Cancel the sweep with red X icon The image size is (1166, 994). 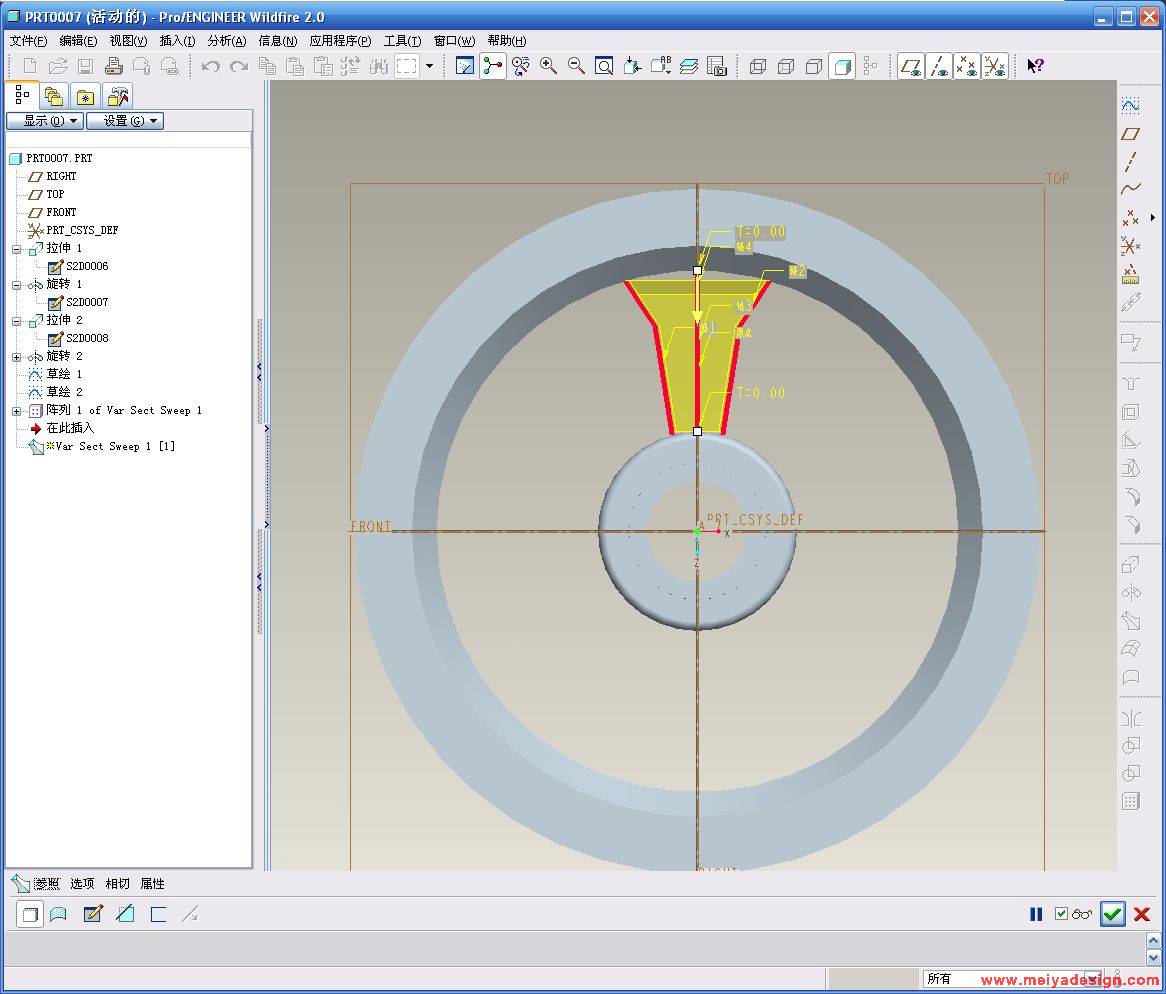pos(1142,913)
